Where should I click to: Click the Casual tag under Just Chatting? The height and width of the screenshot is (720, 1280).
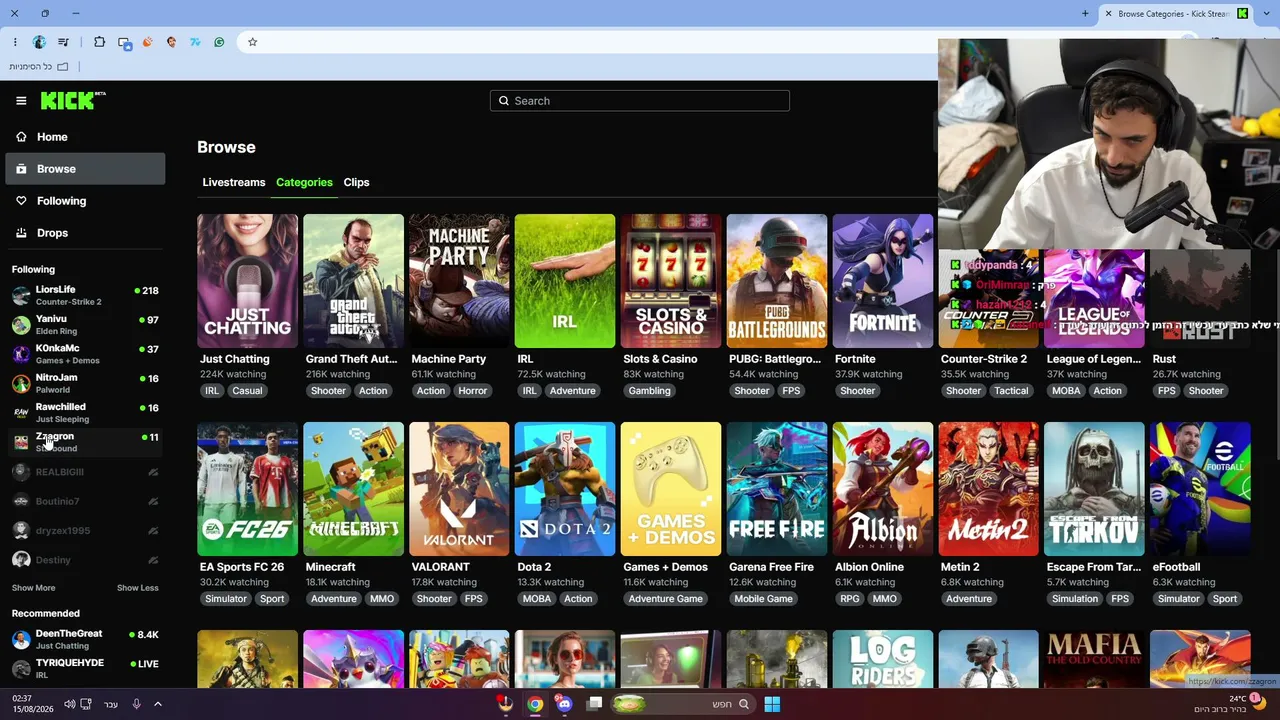click(247, 391)
